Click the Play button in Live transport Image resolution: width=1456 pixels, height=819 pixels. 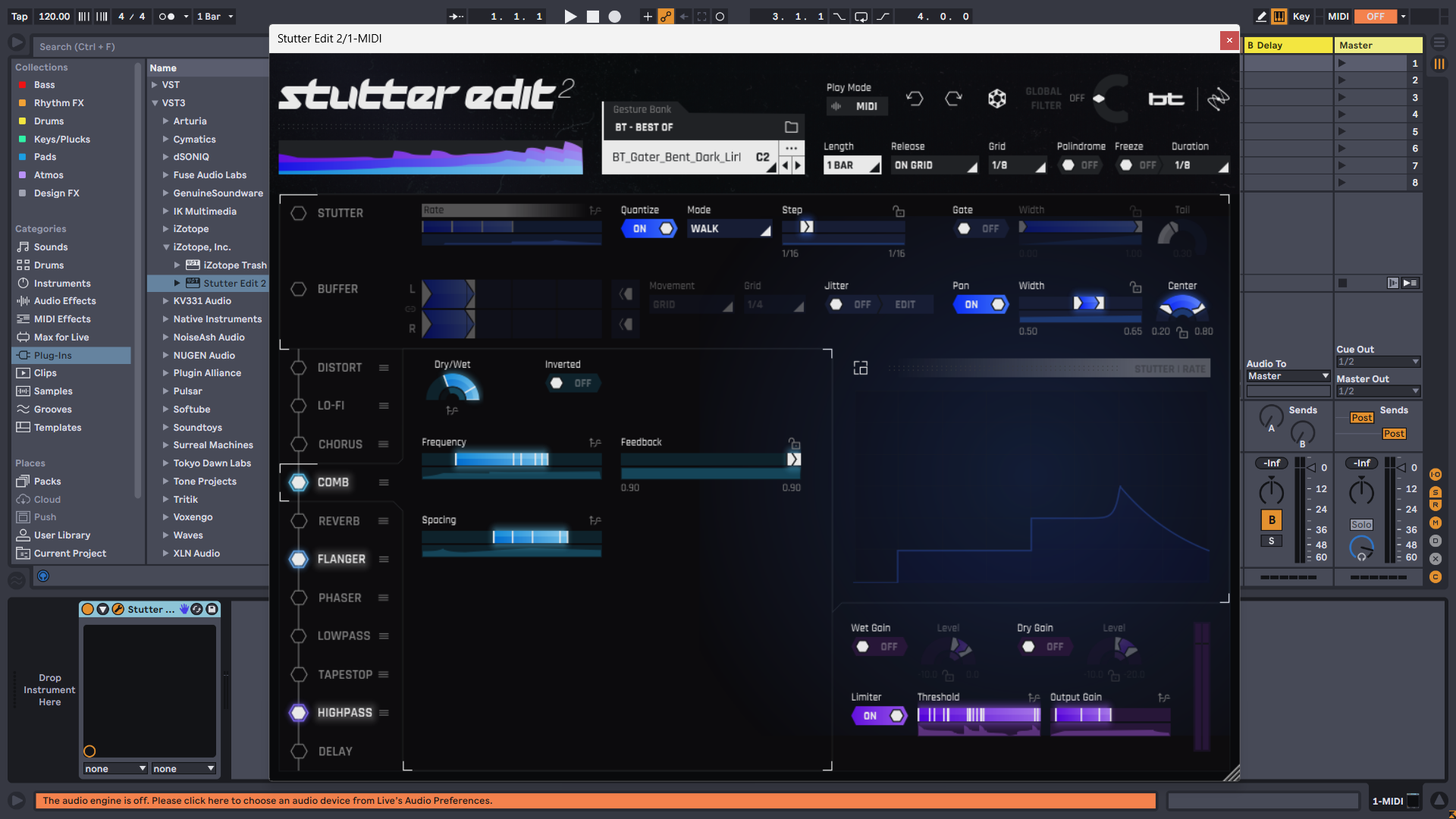pos(571,16)
